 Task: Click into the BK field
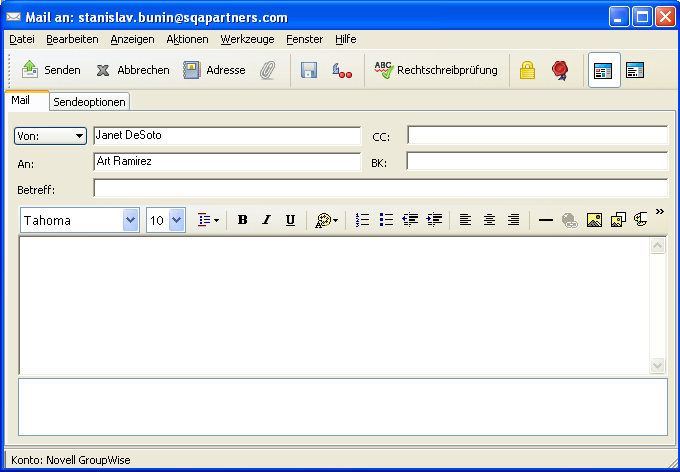[537, 161]
